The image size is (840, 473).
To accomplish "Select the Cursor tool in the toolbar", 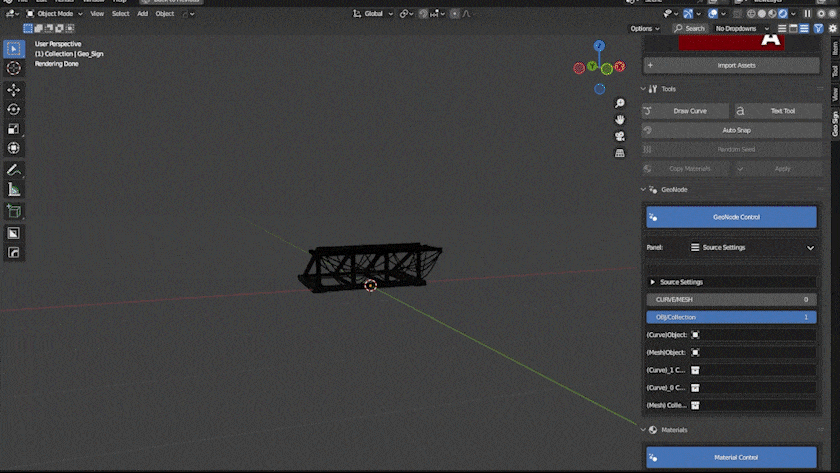I will pyautogui.click(x=14, y=68).
